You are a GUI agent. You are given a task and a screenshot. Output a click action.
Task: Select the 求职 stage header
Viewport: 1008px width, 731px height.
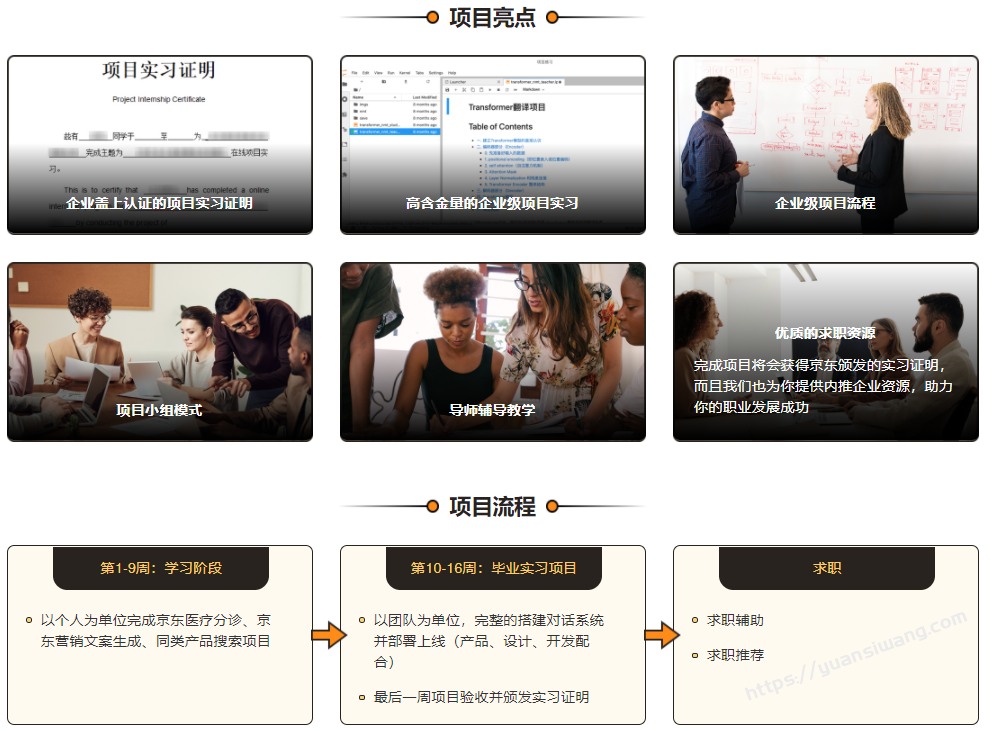coord(827,568)
